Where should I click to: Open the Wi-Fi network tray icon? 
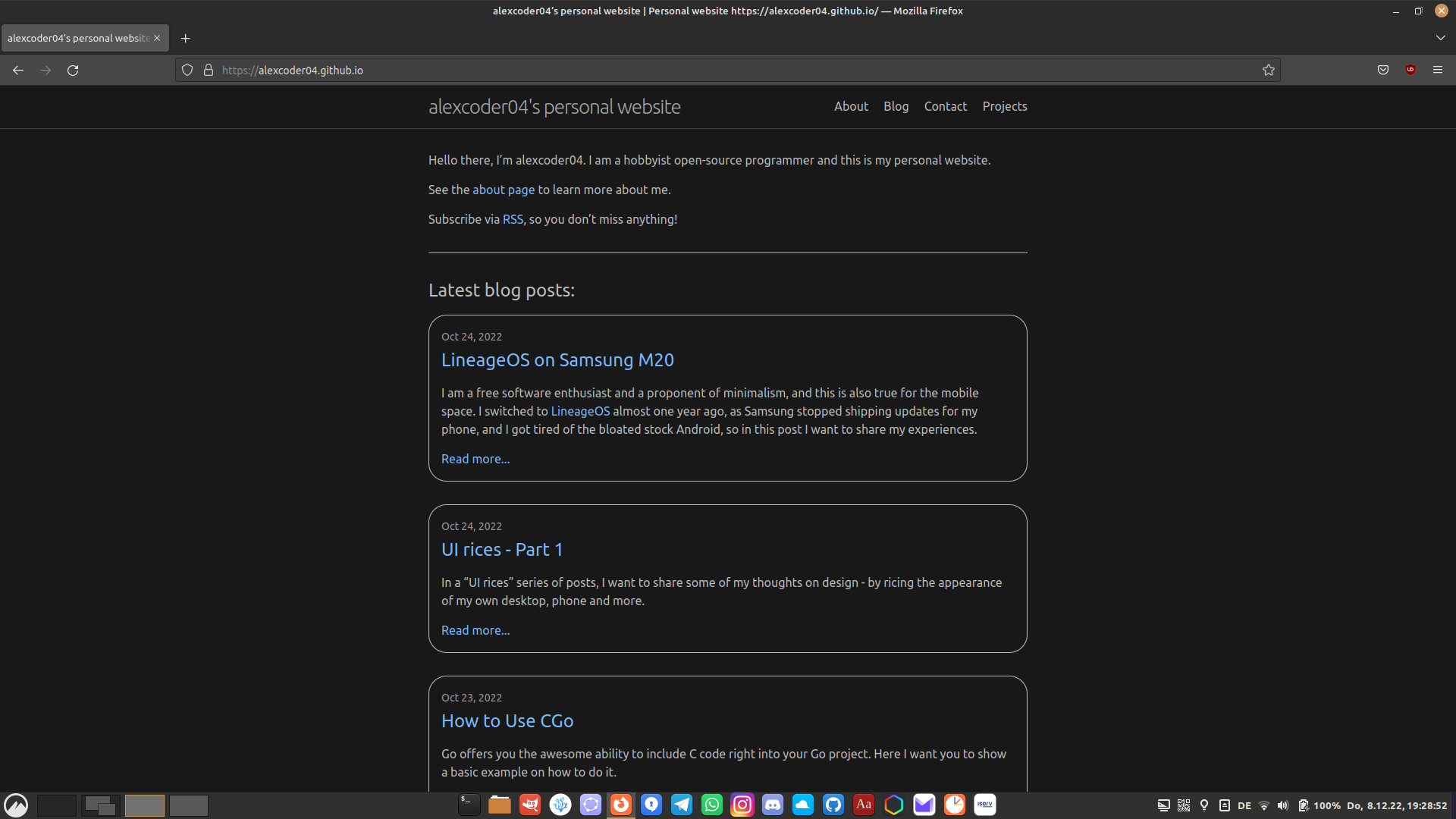tap(1264, 805)
